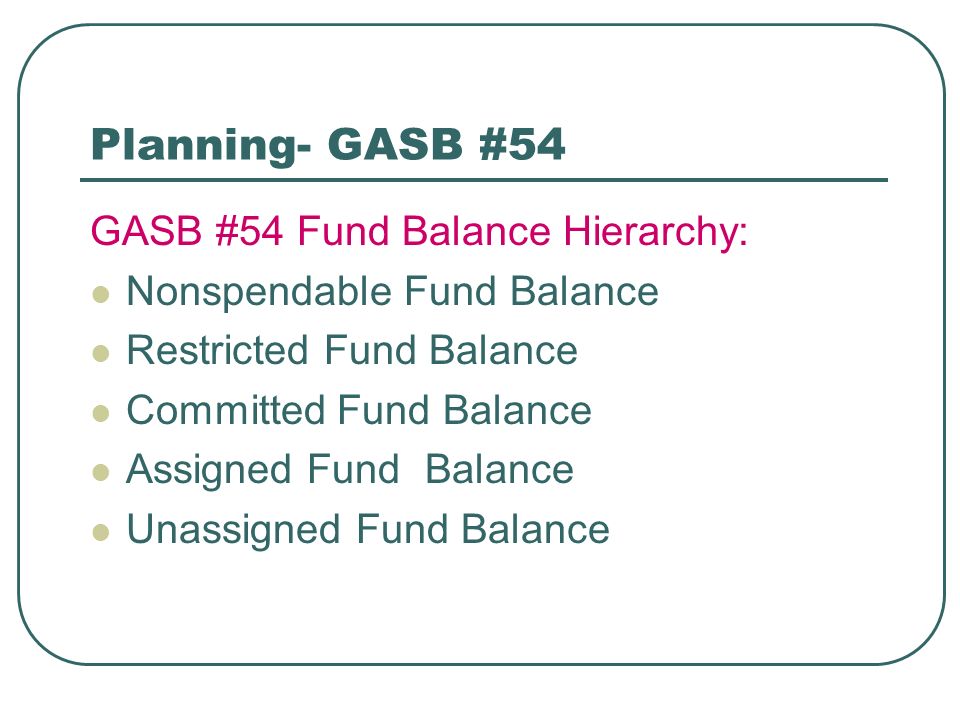Click the horizontal line under the title

tap(484, 180)
